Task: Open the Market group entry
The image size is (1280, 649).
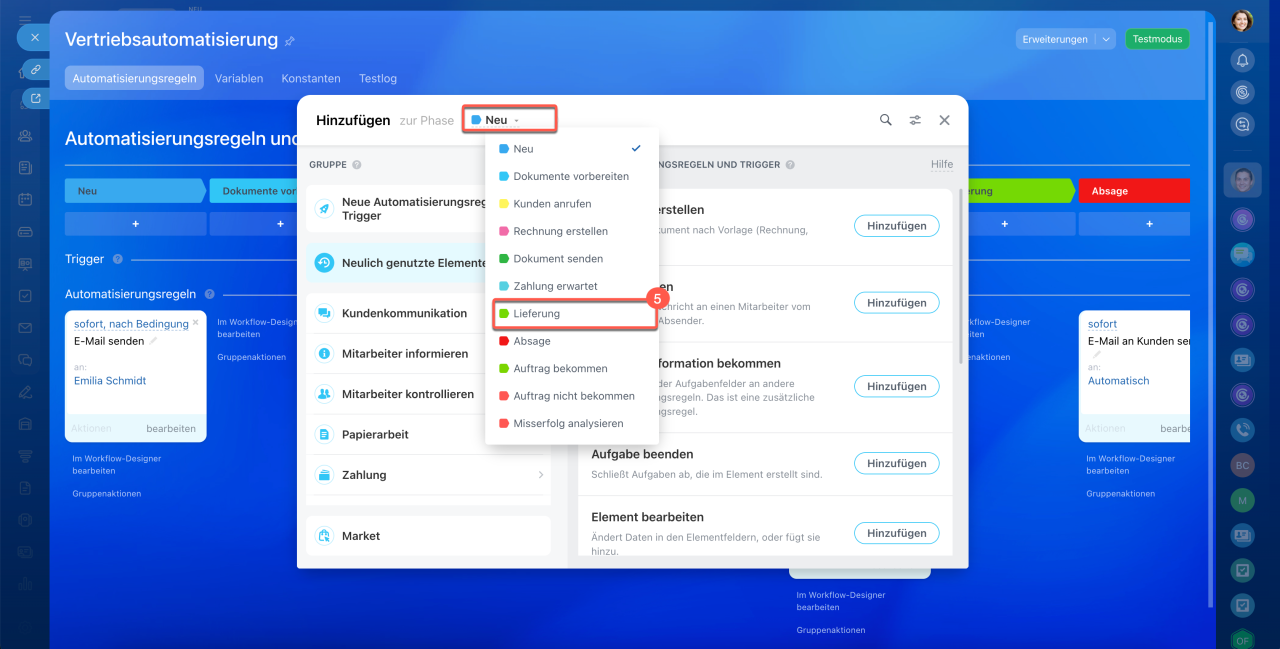Action: pos(429,536)
